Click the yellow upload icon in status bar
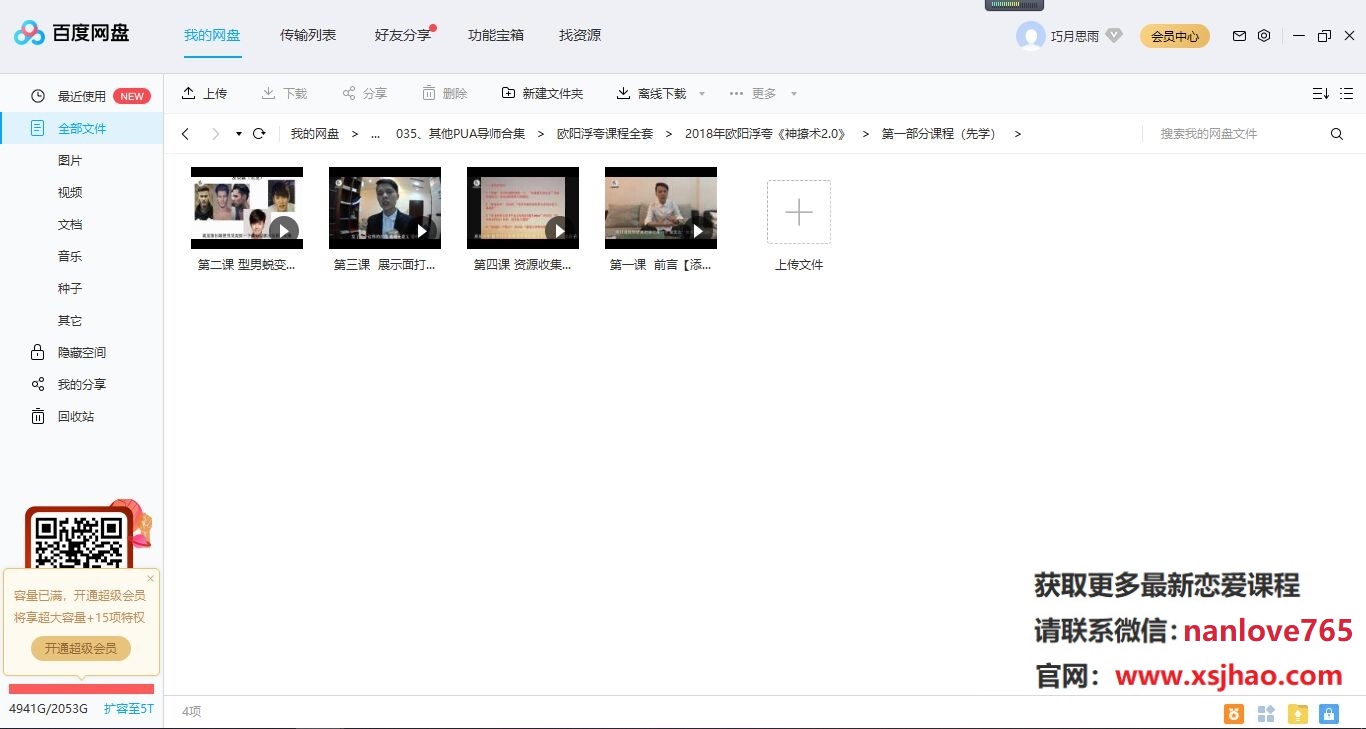The height and width of the screenshot is (729, 1366). click(1298, 714)
